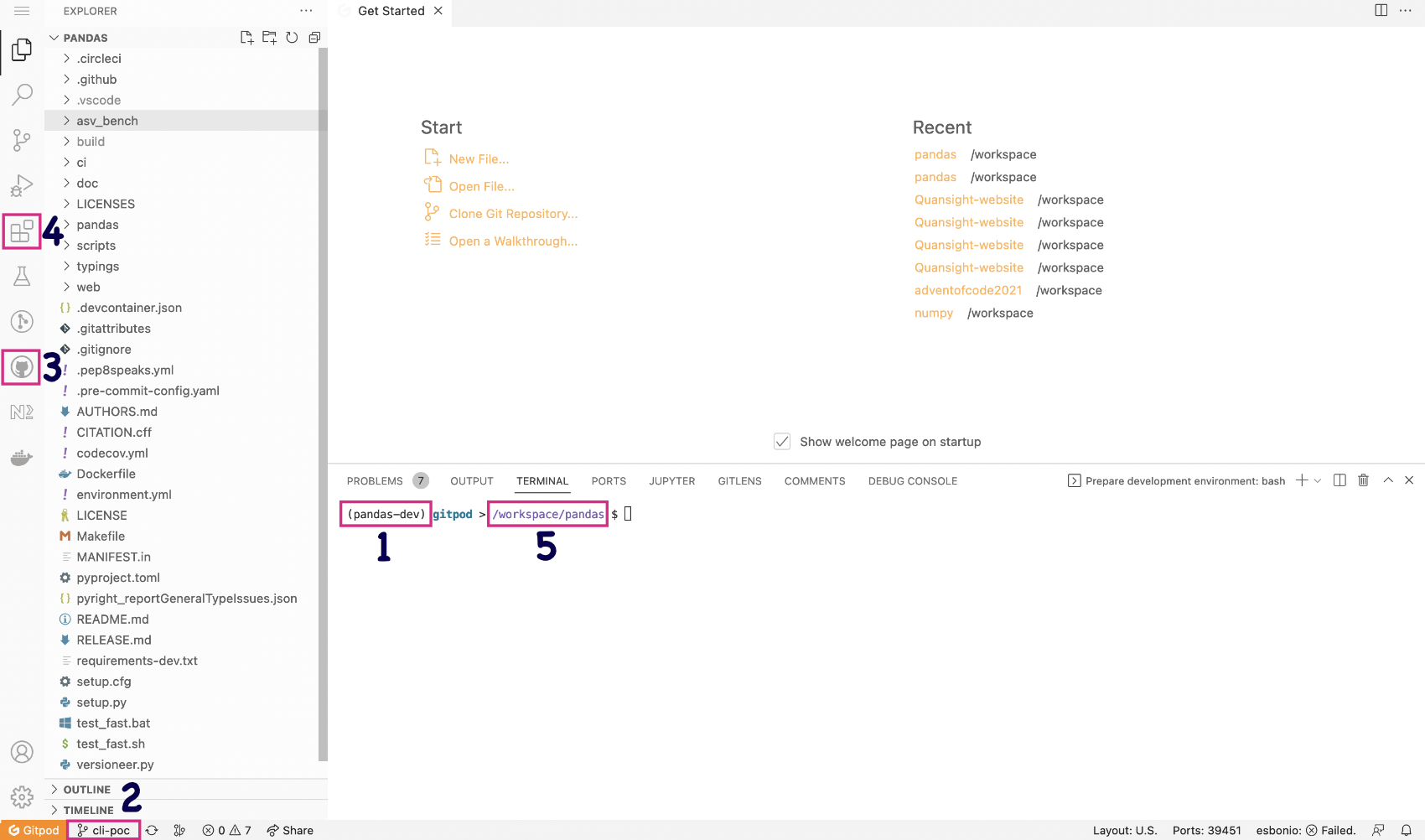The height and width of the screenshot is (840, 1425).
Task: Click the Clone Git Repository link
Action: coord(512,214)
